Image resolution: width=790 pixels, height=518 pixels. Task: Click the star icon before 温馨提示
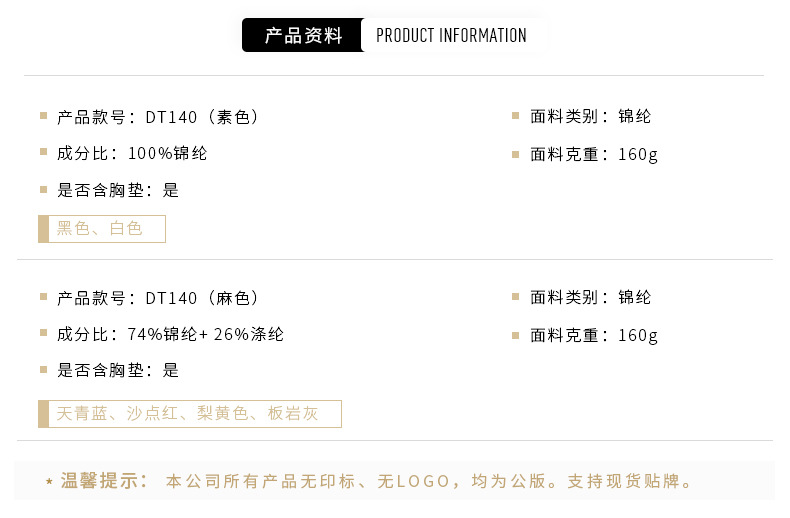[x=49, y=483]
